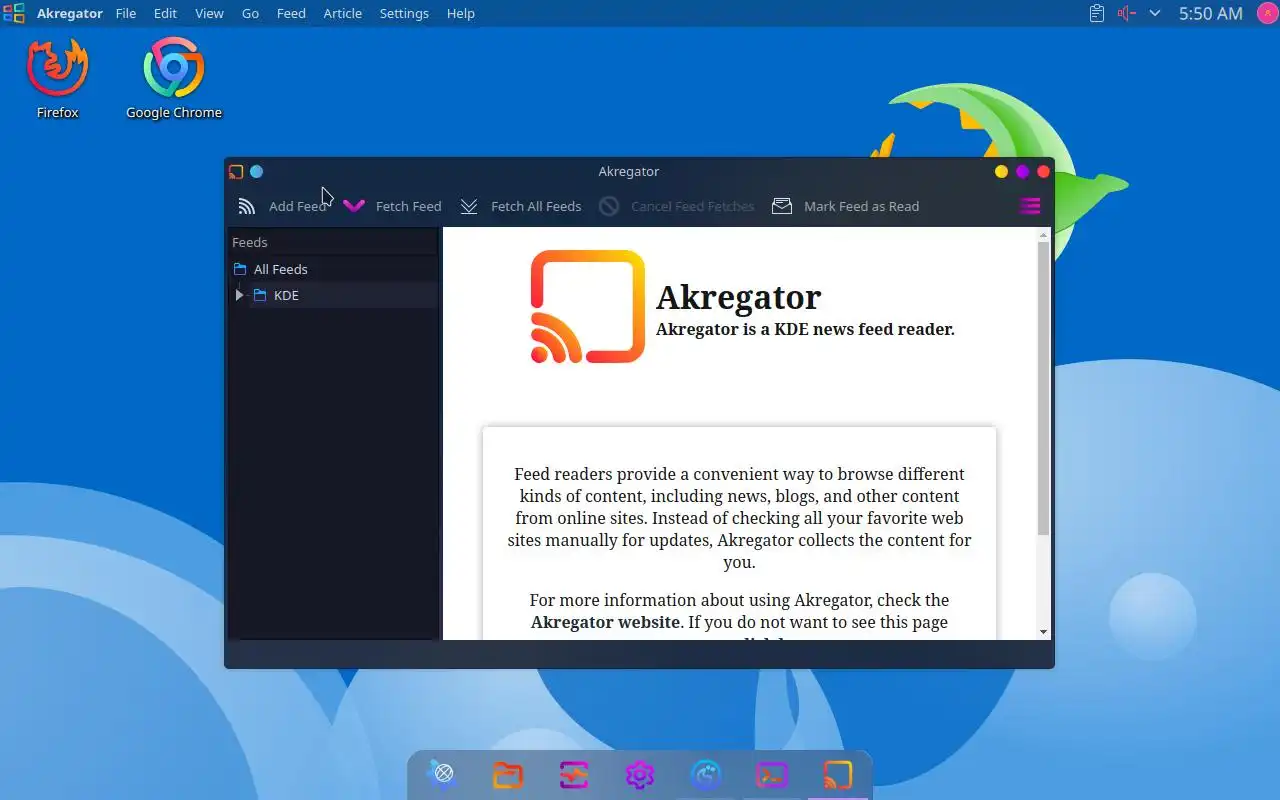1280x800 pixels.
Task: Open the application launcher at top left
Action: coord(14,13)
